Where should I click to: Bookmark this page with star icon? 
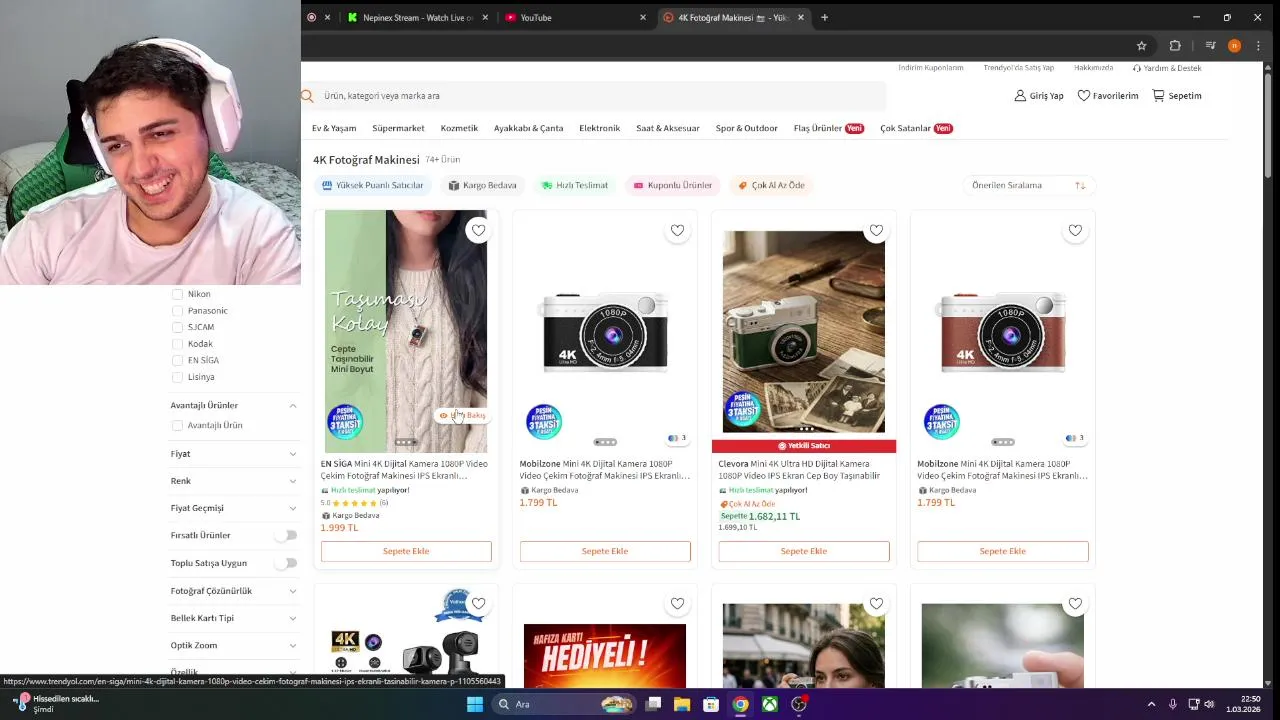point(1141,45)
